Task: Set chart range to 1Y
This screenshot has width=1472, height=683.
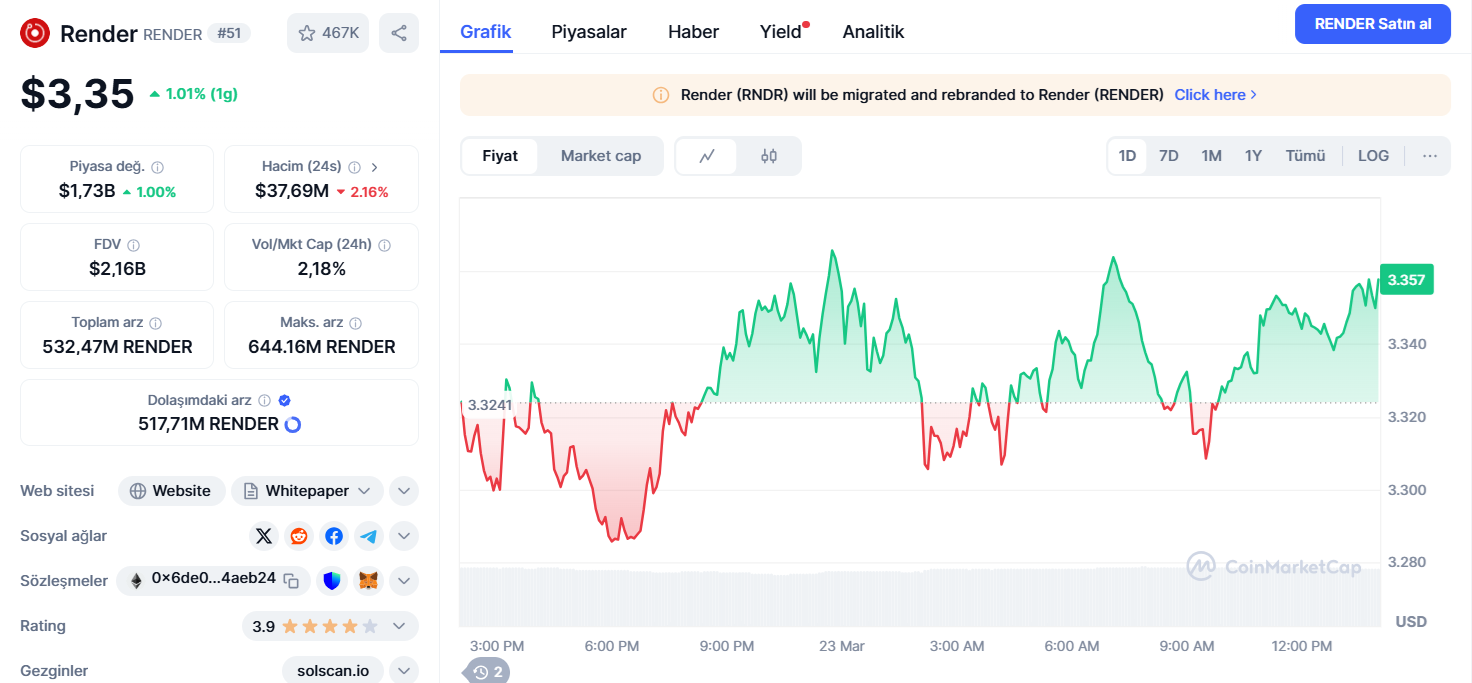Action: [1253, 156]
